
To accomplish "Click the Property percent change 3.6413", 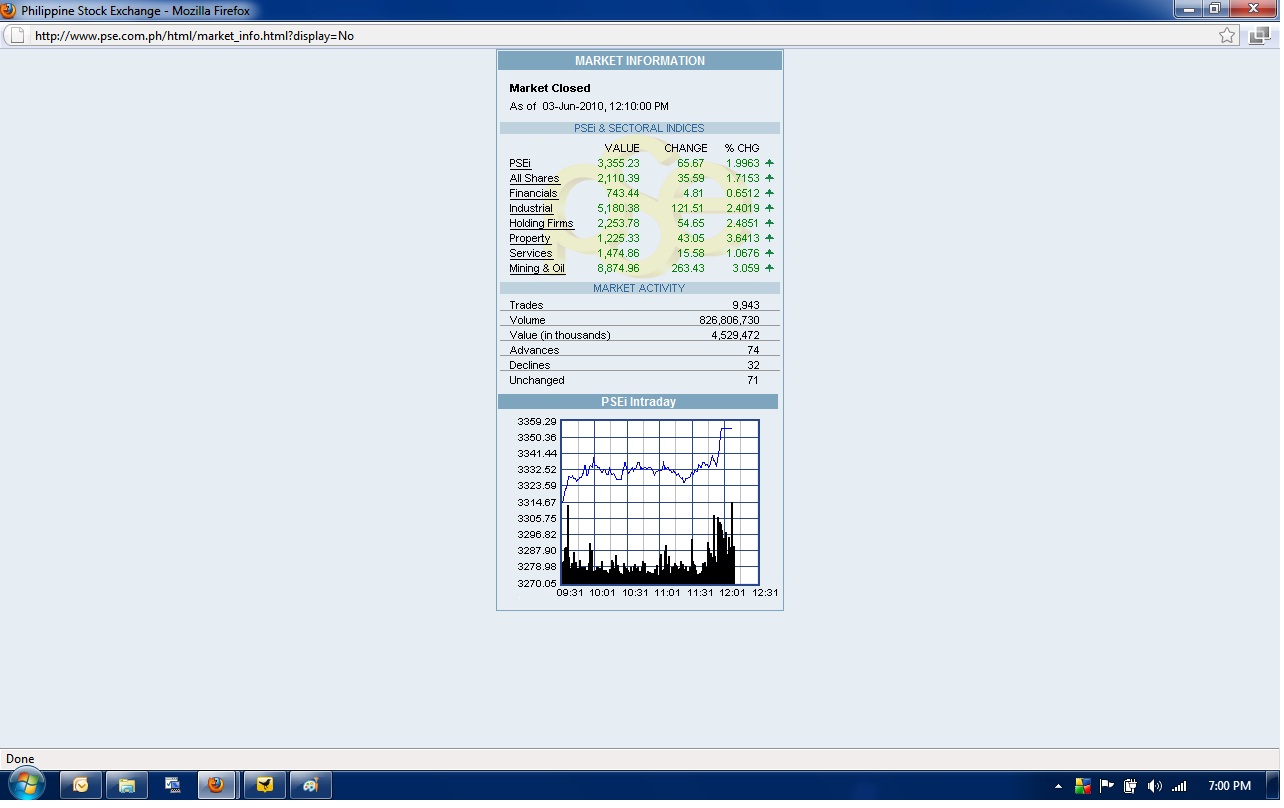I will (x=743, y=239).
